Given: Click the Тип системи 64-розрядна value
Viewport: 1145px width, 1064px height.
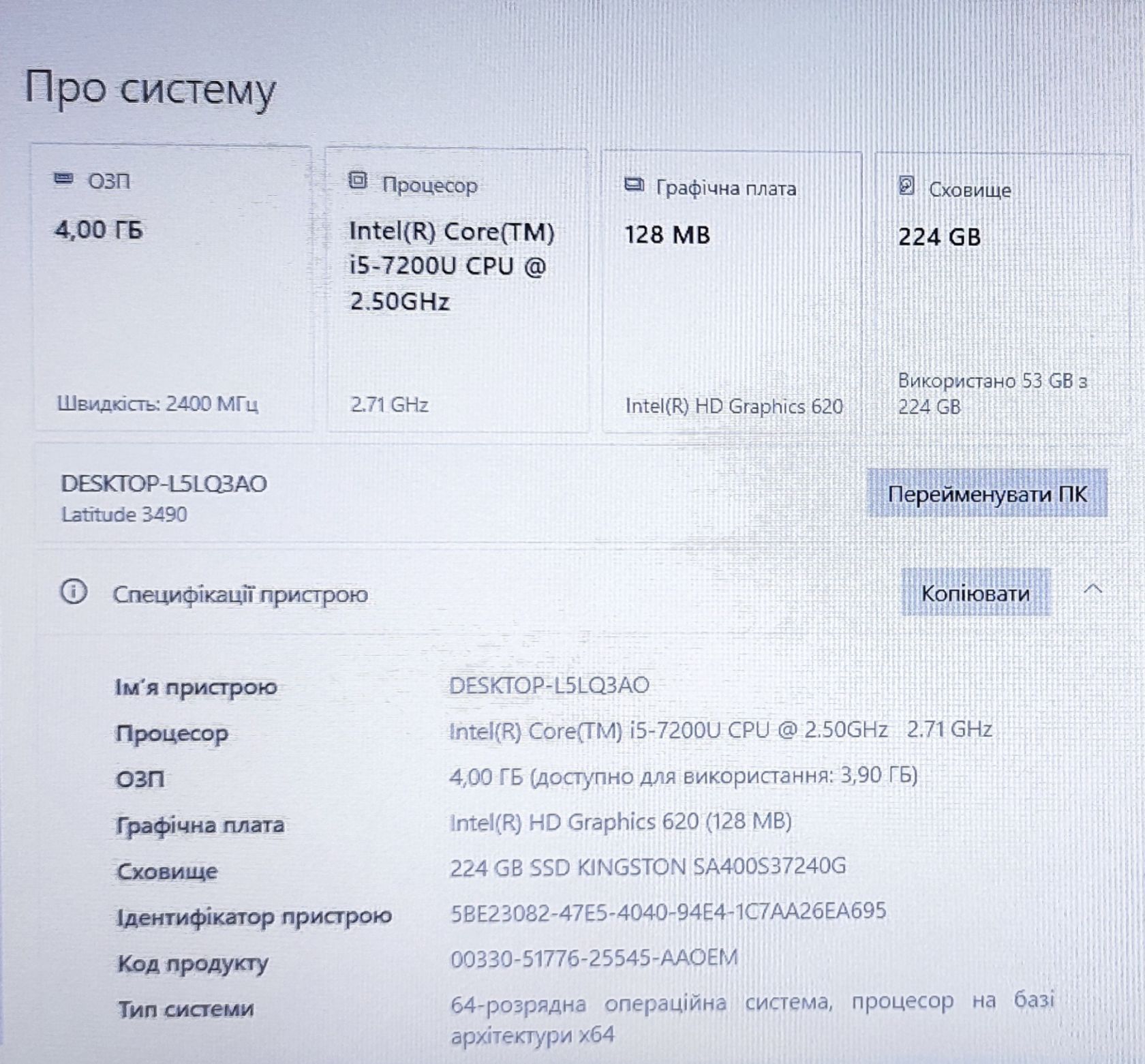Looking at the screenshot, I should 752,1018.
